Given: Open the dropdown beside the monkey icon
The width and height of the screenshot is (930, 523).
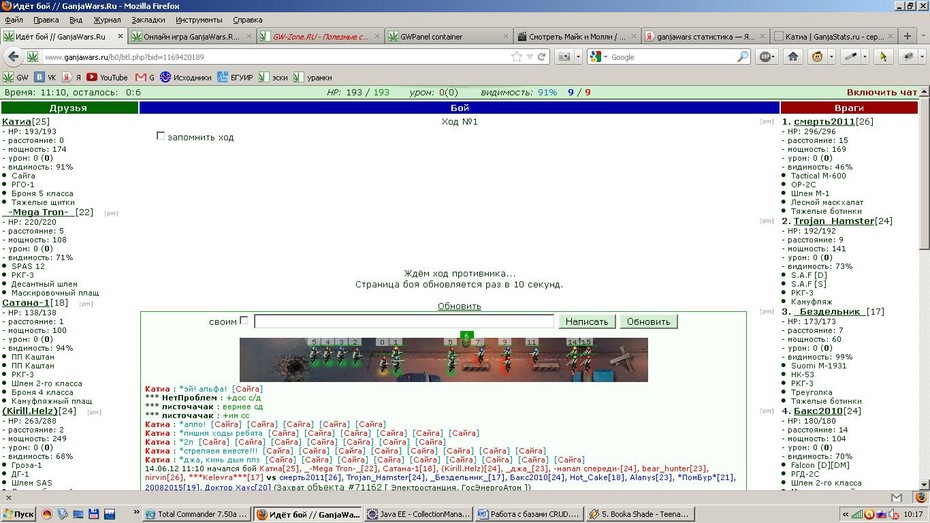Looking at the screenshot, I should tap(832, 57).
